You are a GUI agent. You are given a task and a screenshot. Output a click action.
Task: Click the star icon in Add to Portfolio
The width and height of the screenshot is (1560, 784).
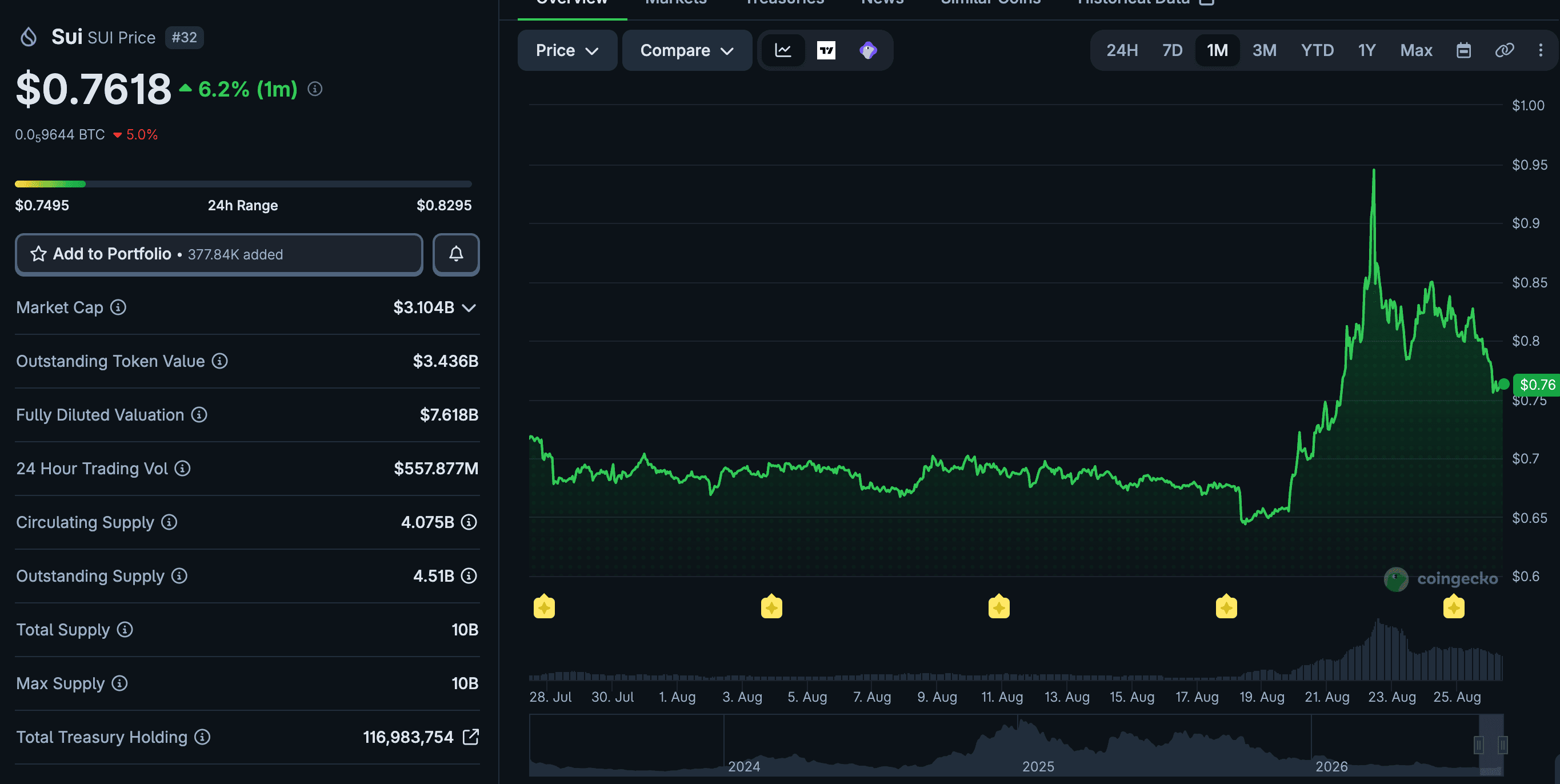pos(38,254)
